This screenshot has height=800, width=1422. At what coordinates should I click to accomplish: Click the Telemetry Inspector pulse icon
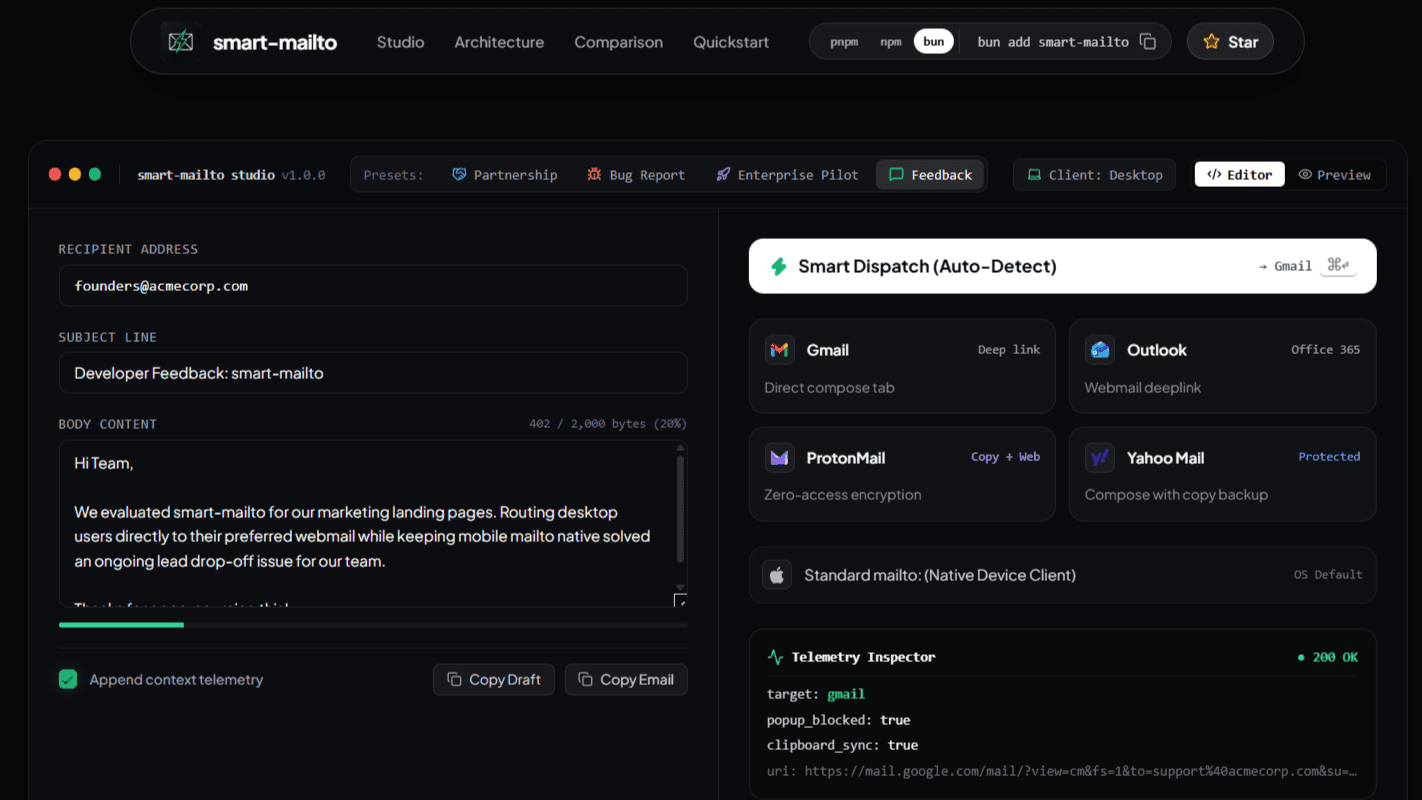pyautogui.click(x=775, y=657)
